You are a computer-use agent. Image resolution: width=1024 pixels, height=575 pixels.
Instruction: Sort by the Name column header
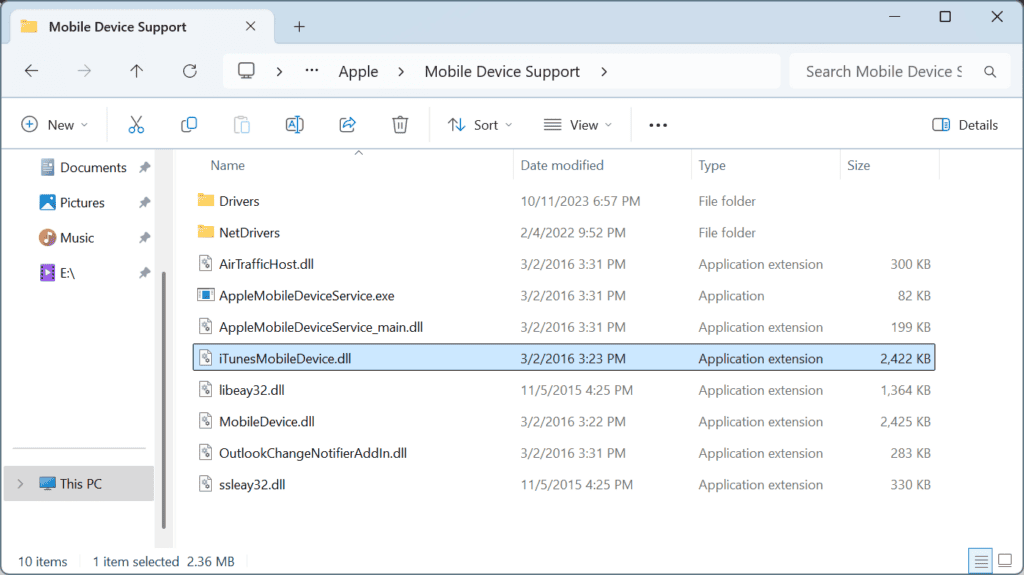pos(227,165)
